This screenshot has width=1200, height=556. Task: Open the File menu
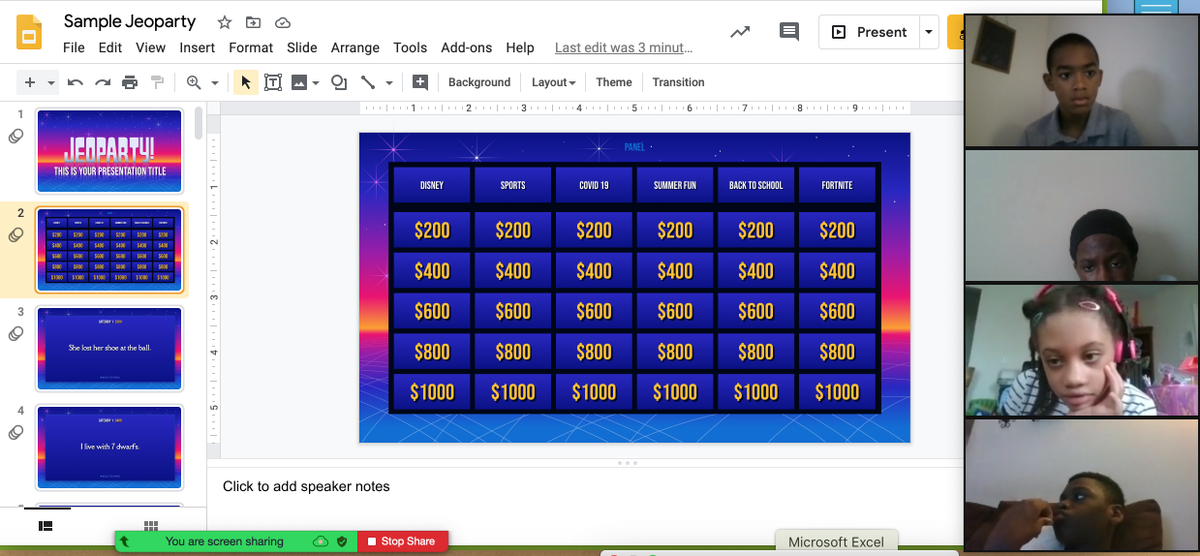(73, 47)
